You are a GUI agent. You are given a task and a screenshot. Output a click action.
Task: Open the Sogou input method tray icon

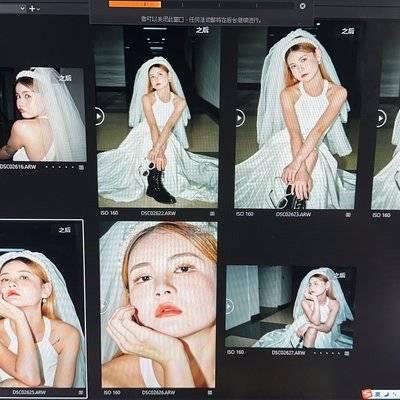tap(368, 394)
